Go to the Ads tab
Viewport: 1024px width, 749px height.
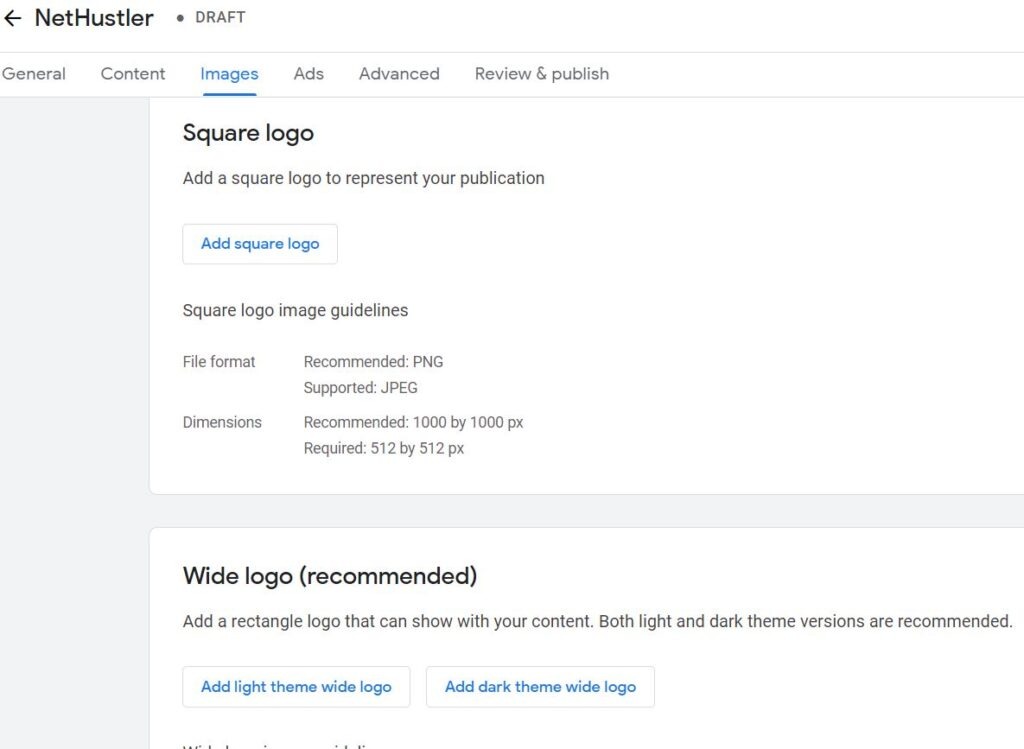pos(308,74)
